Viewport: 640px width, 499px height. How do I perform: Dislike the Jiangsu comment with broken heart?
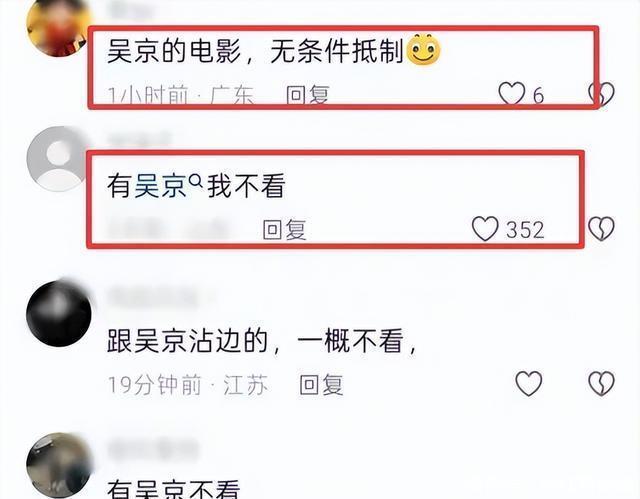(x=601, y=383)
